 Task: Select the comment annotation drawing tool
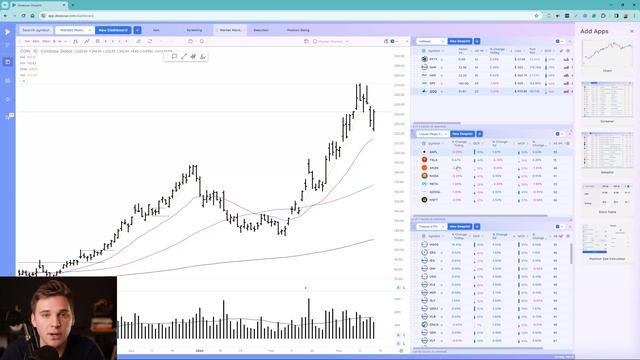pyautogui.click(x=174, y=56)
